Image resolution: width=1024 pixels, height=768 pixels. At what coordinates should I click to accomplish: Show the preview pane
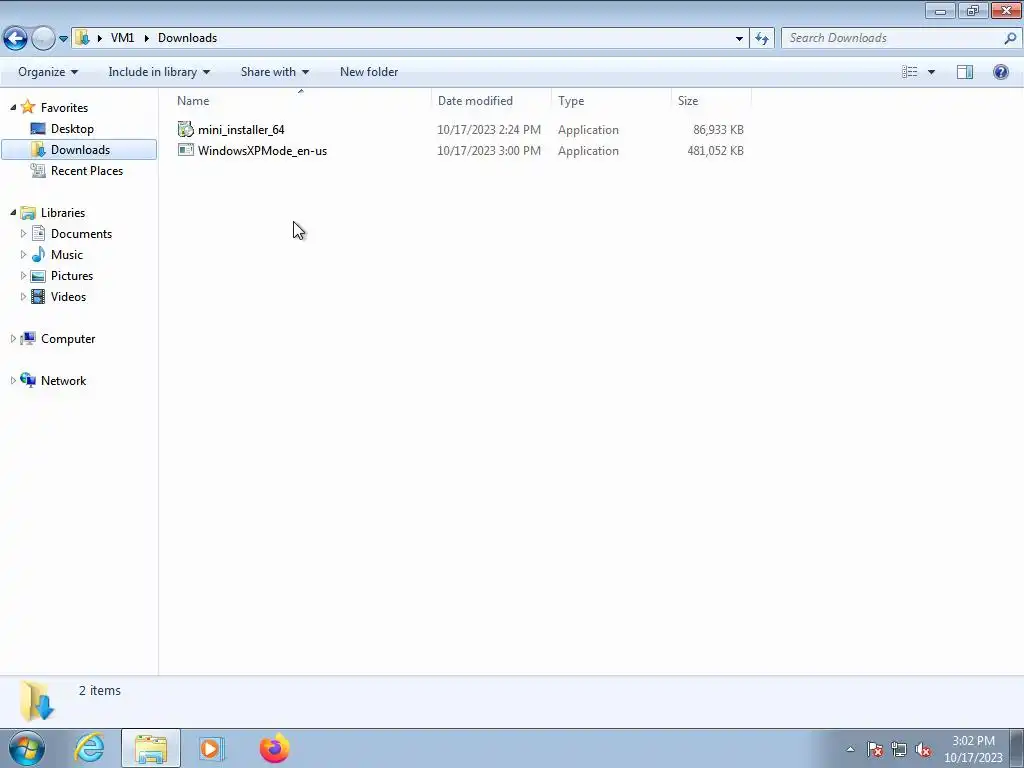[x=965, y=72]
